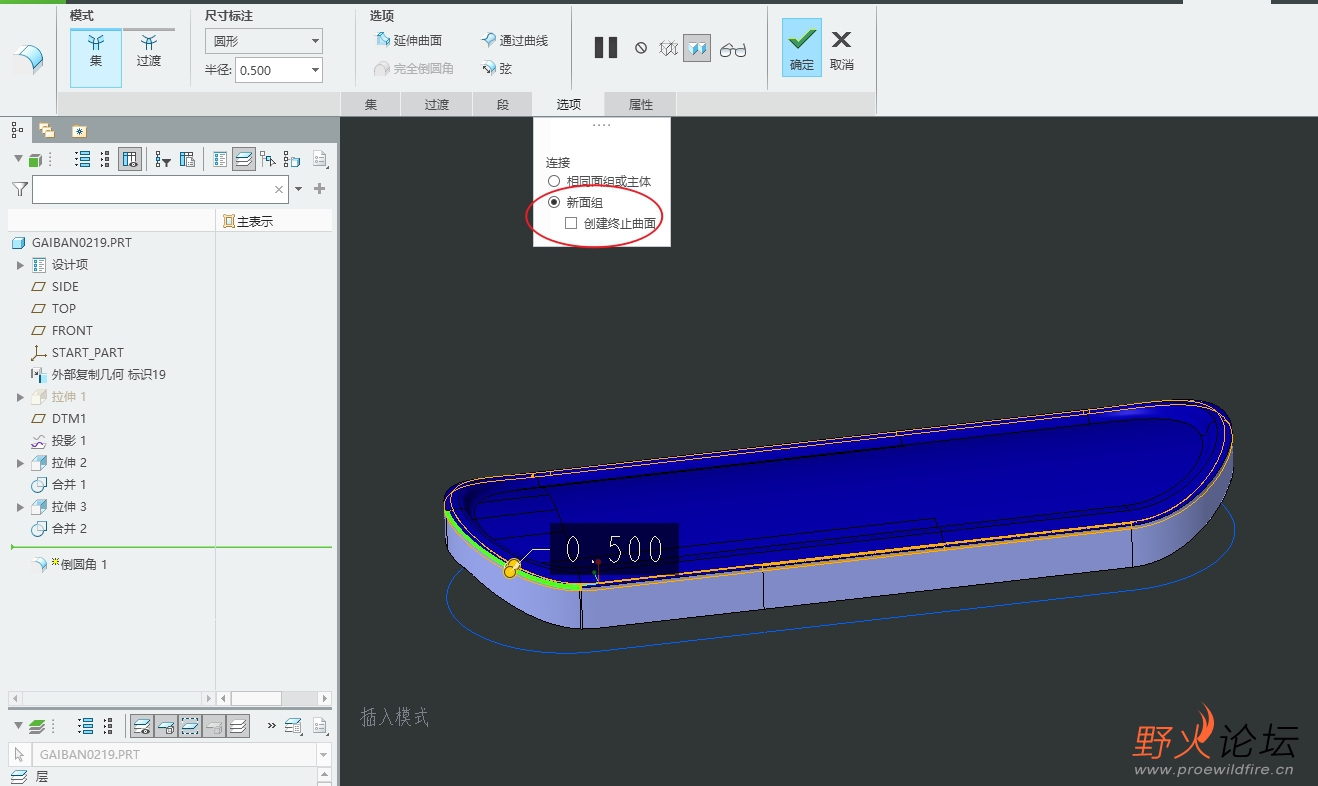Check the 创建终止曲面 checkbox
The height and width of the screenshot is (786, 1318).
[571, 223]
